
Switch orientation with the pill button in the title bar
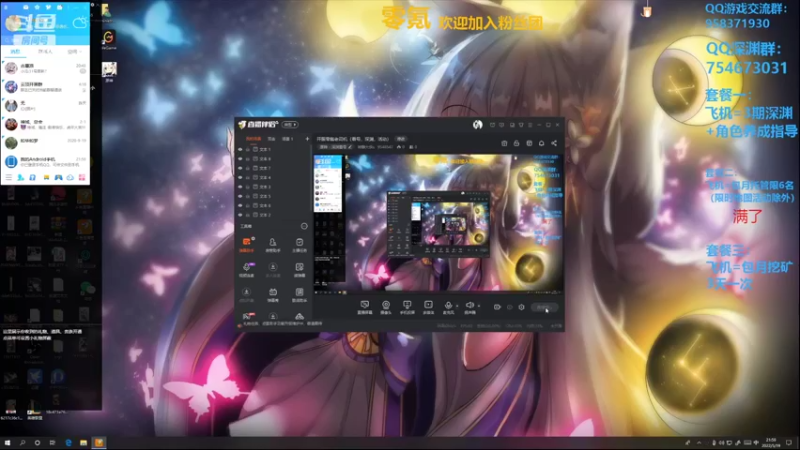pos(290,124)
